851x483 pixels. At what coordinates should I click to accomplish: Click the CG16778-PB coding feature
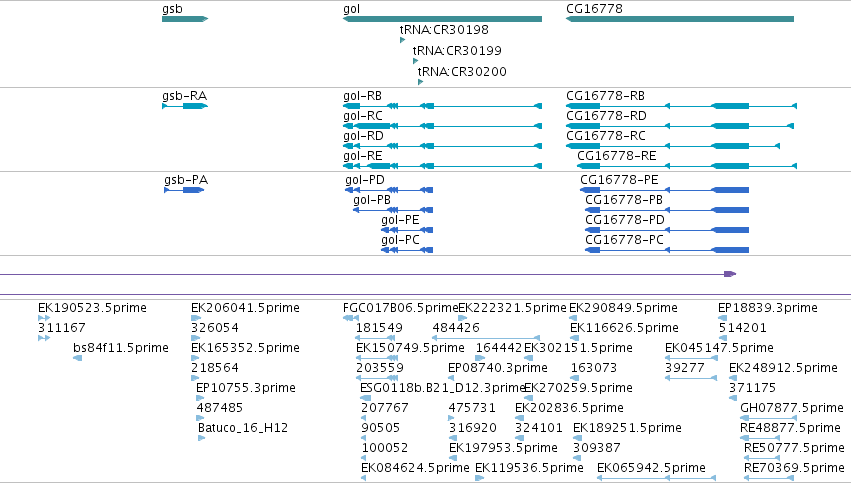click(x=667, y=210)
